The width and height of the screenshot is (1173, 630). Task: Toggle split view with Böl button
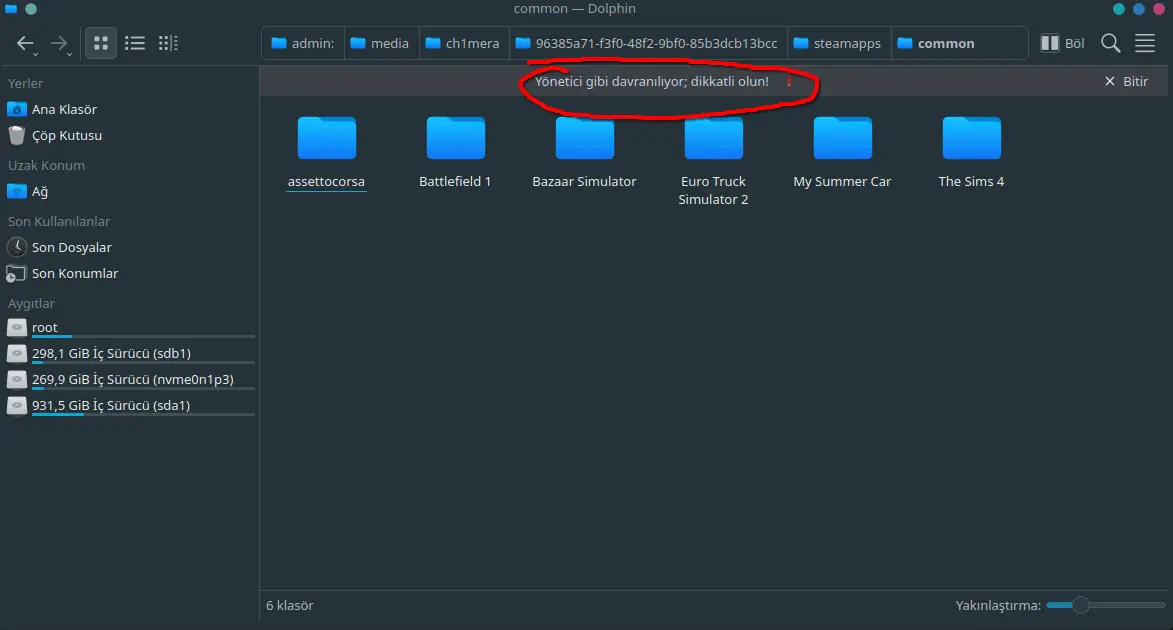point(1062,43)
